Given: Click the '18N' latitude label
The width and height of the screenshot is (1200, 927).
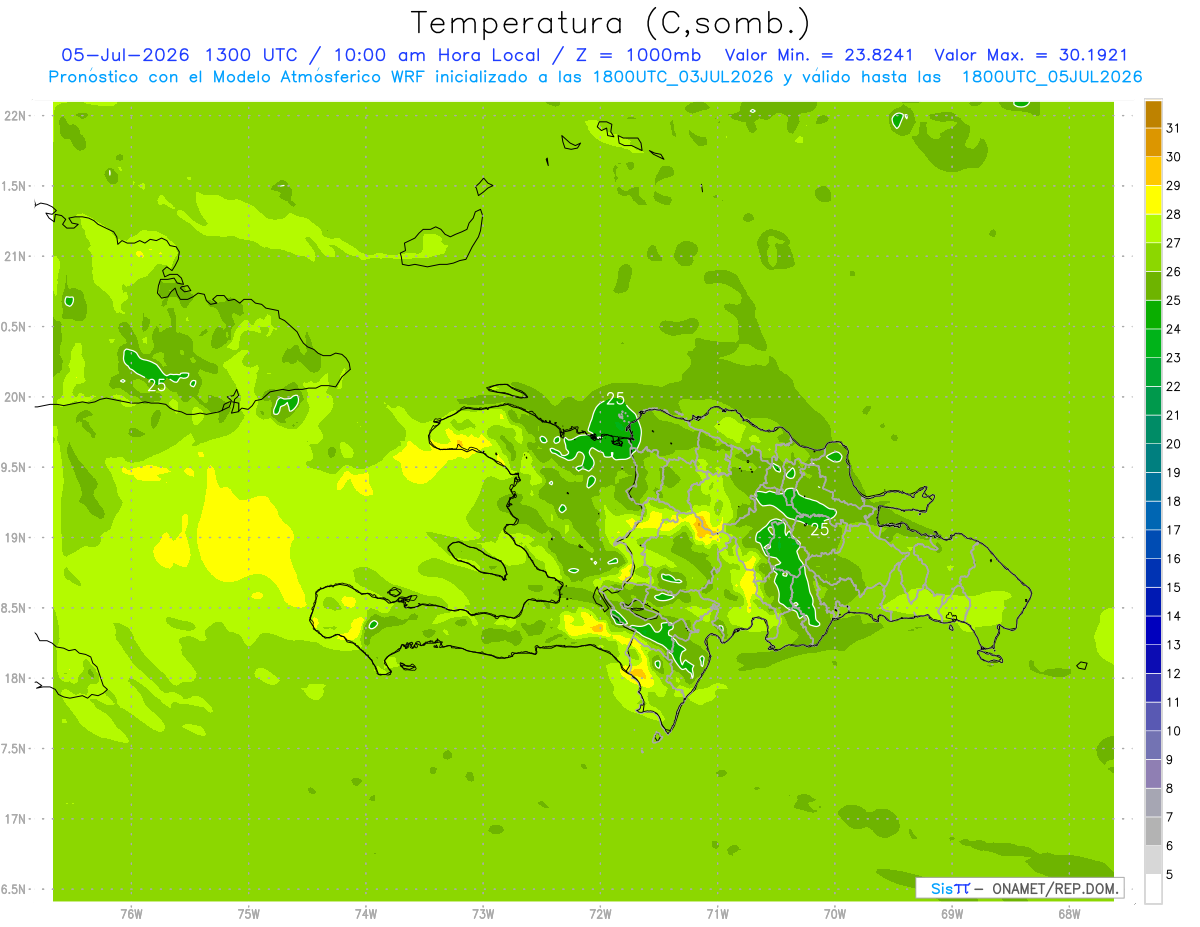Looking at the screenshot, I should pos(14,678).
